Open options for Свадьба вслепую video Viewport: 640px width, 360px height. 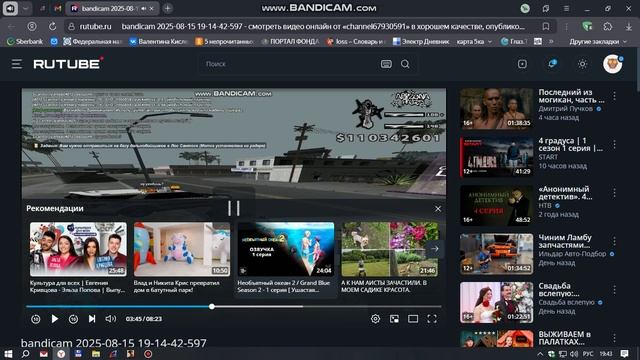point(614,290)
